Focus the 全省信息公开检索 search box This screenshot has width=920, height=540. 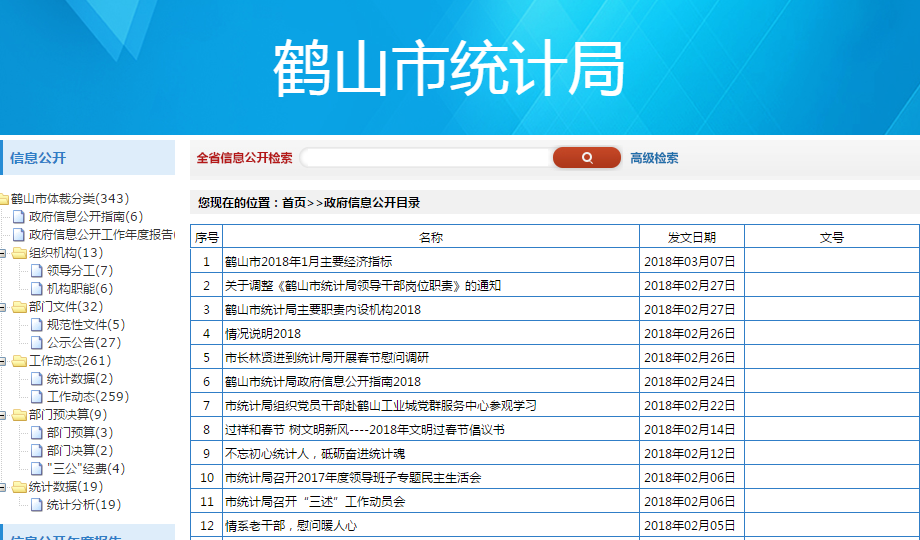pyautogui.click(x=427, y=158)
